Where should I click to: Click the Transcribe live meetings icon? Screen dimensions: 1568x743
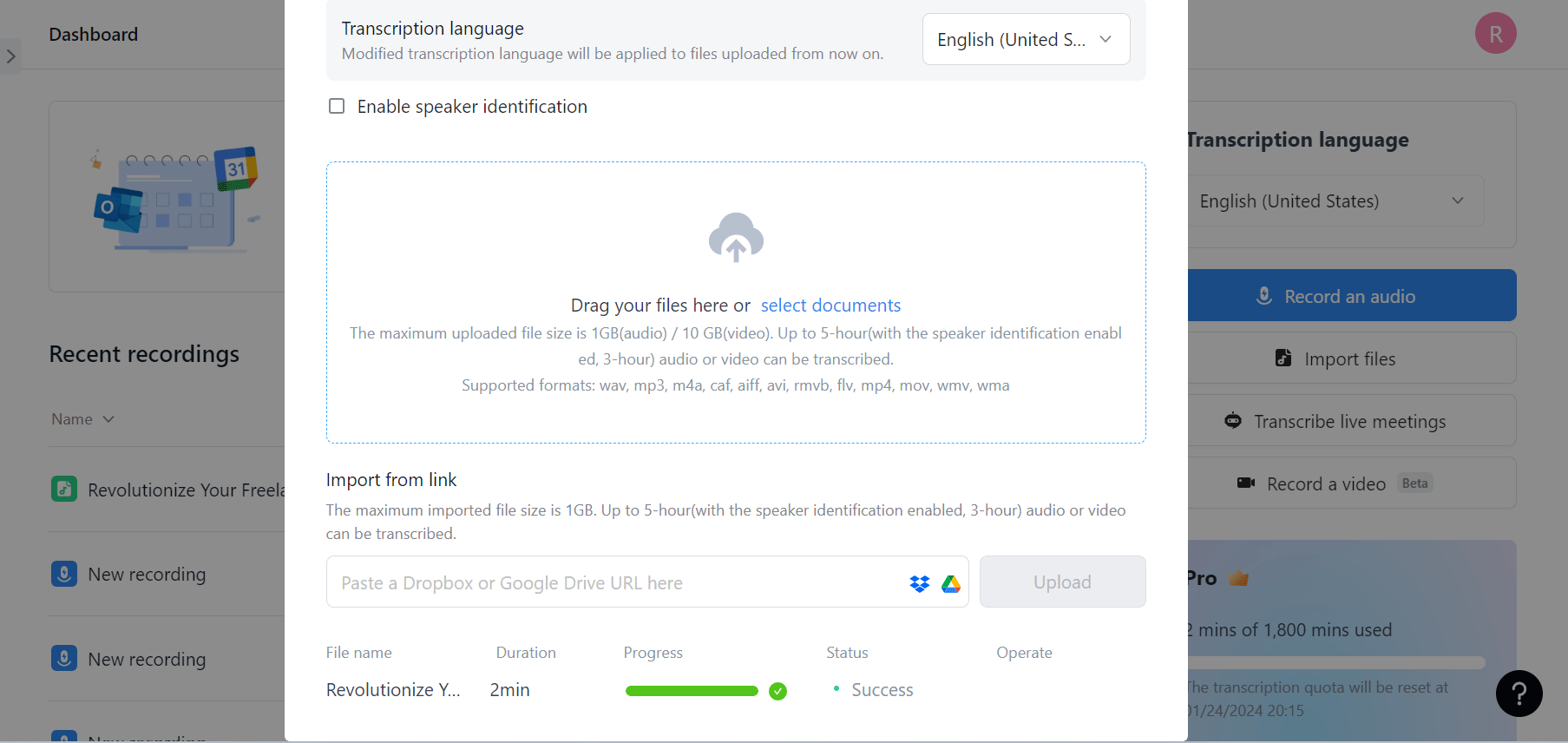click(1233, 421)
